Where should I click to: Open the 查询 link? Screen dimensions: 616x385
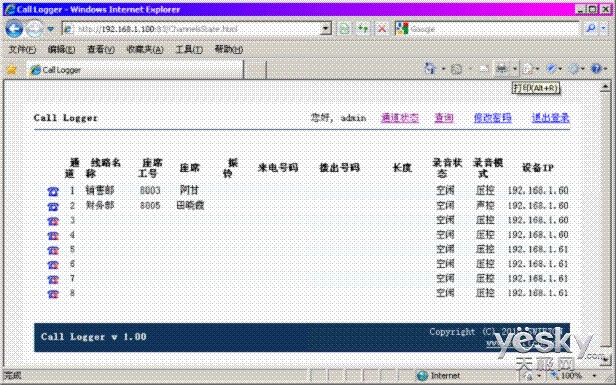[444, 118]
